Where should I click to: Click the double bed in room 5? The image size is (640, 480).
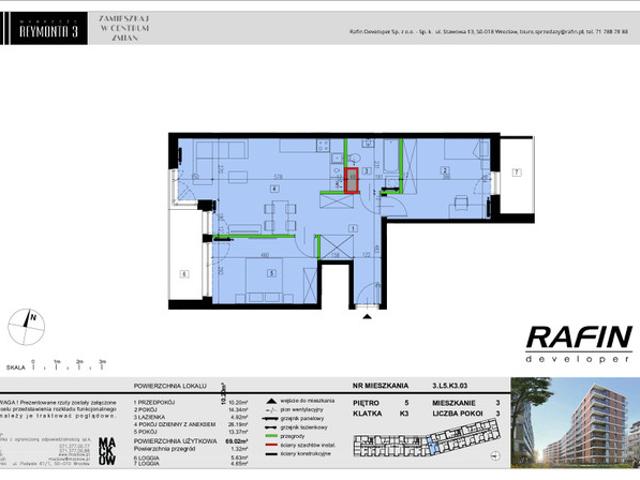click(264, 280)
